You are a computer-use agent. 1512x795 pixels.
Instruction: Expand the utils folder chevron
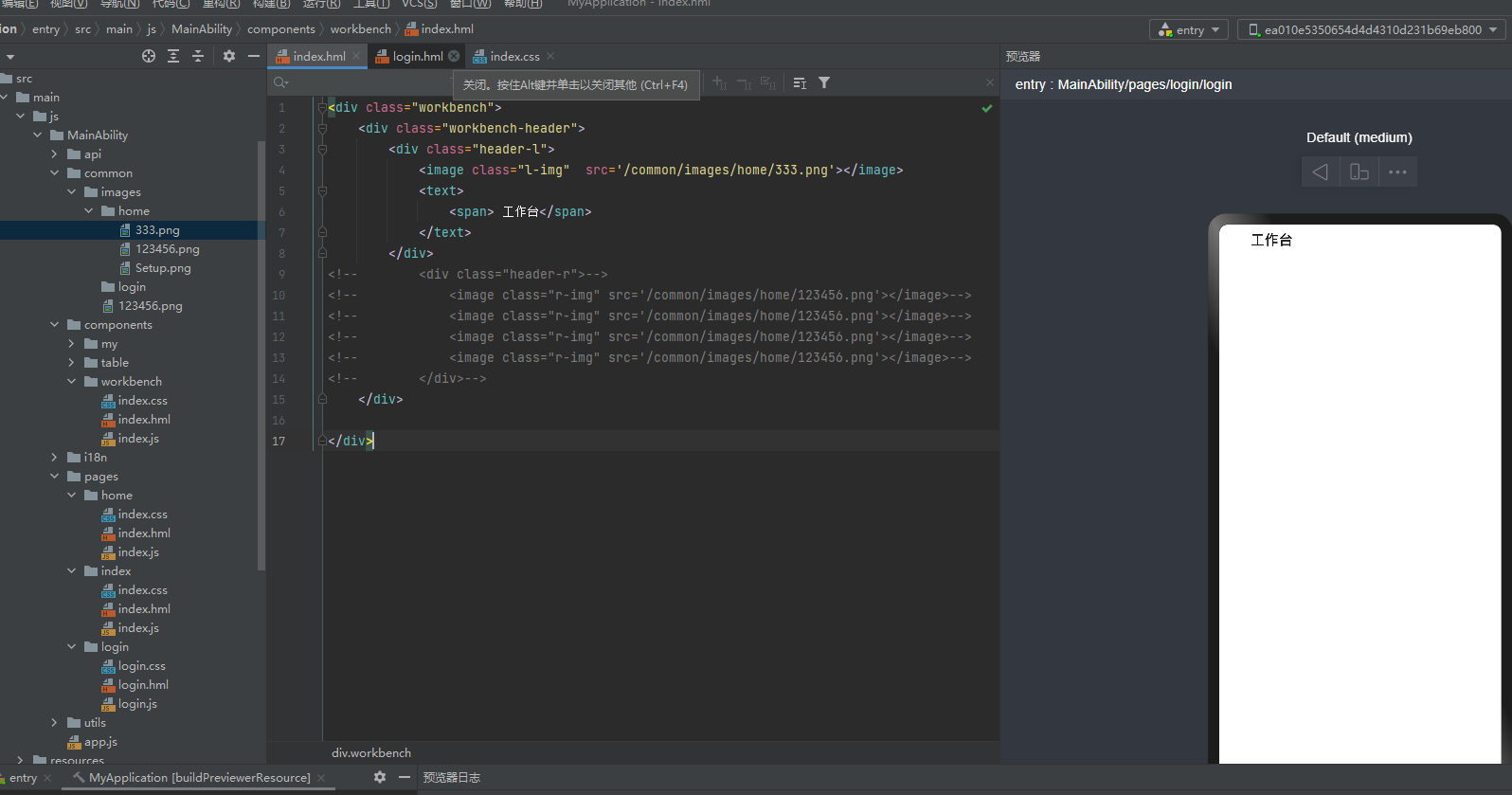54,722
